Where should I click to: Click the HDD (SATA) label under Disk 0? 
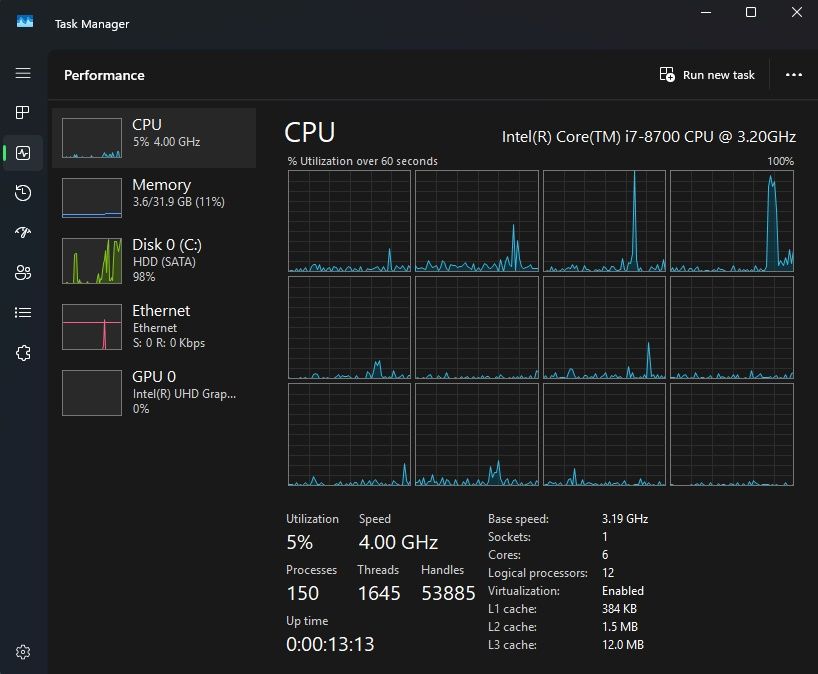[164, 262]
